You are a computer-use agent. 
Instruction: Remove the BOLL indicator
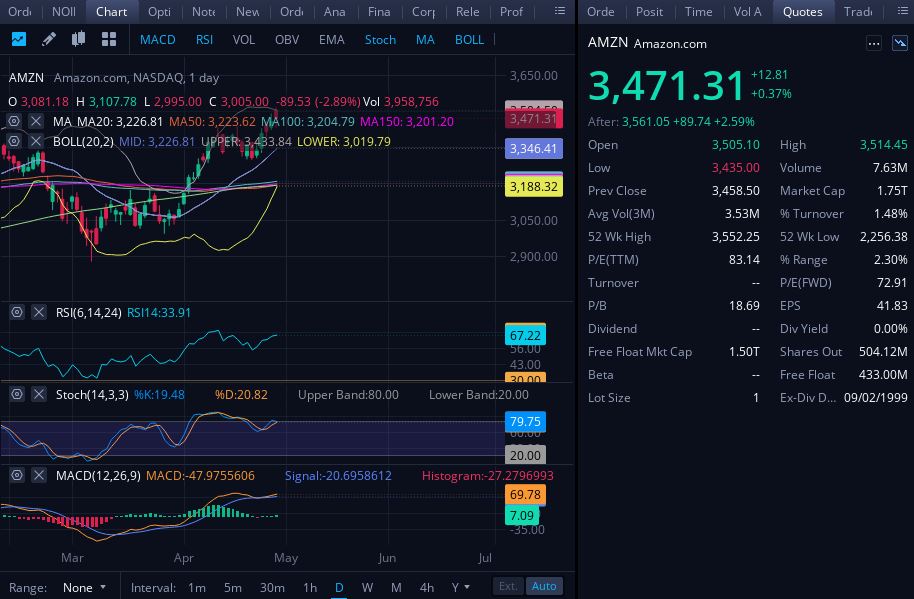[x=36, y=141]
